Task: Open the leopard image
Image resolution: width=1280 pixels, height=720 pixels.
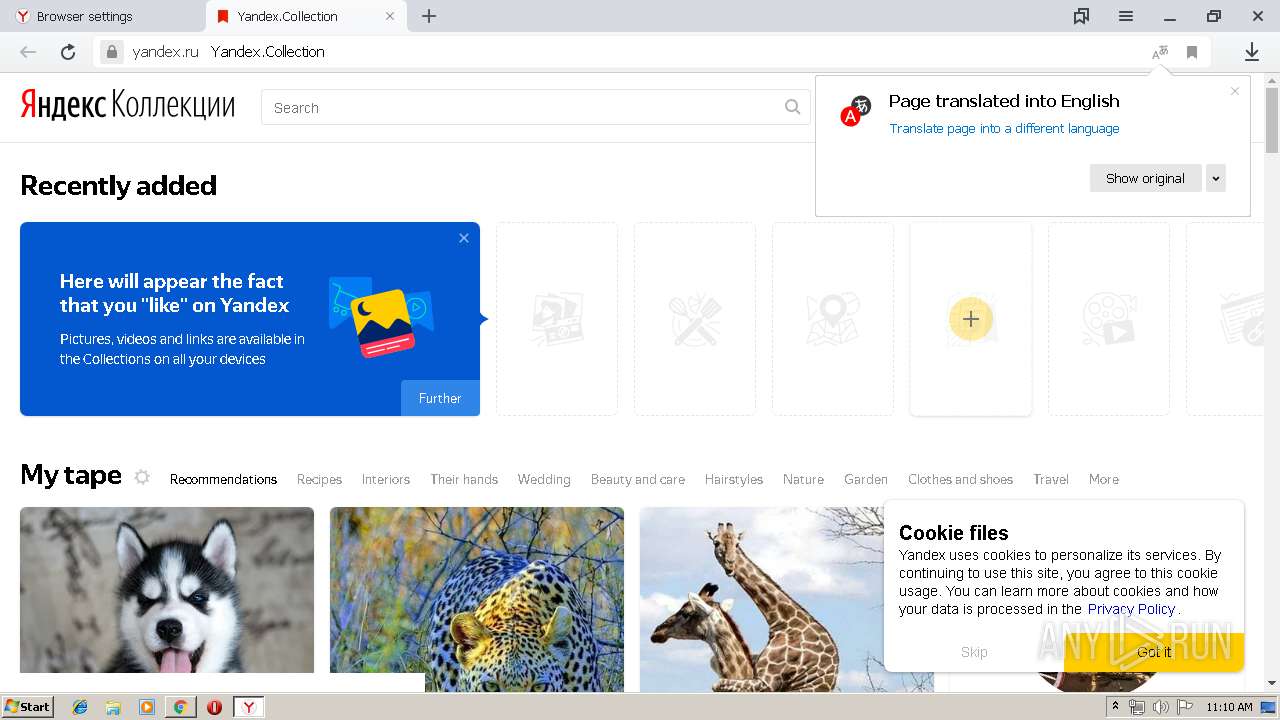Action: tap(477, 599)
